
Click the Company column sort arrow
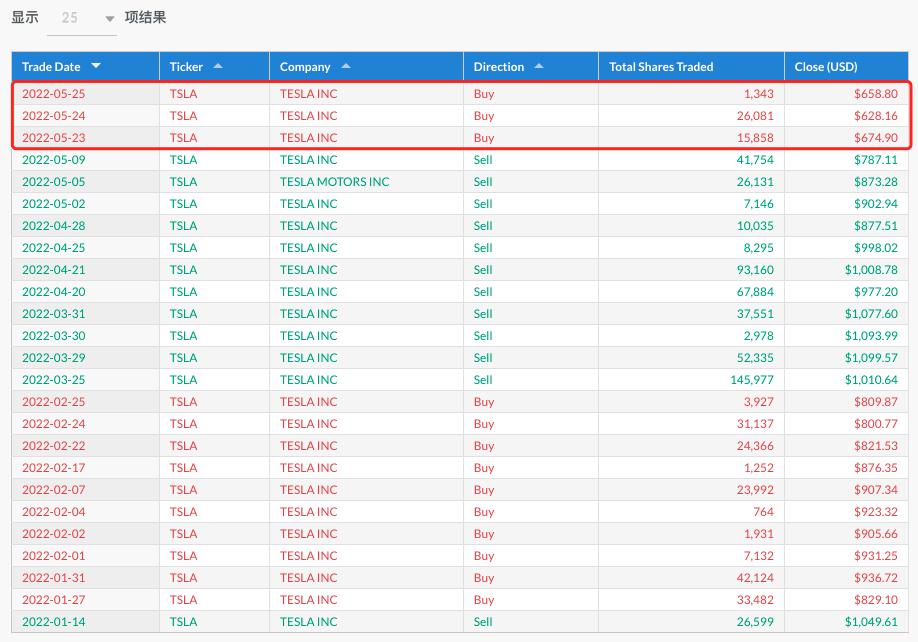346,66
